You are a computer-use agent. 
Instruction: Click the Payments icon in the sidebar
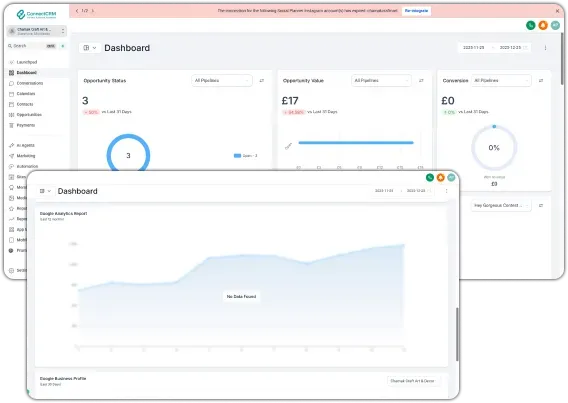[x=11, y=125]
